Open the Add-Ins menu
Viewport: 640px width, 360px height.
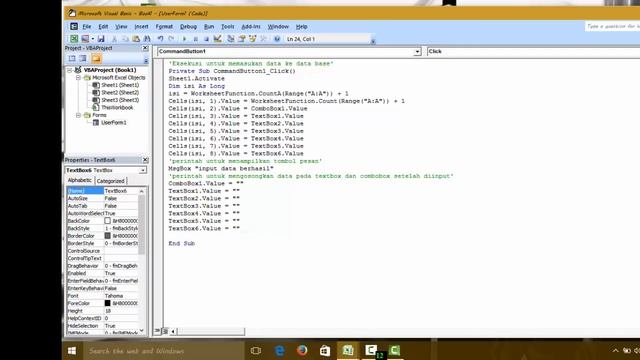click(x=251, y=27)
